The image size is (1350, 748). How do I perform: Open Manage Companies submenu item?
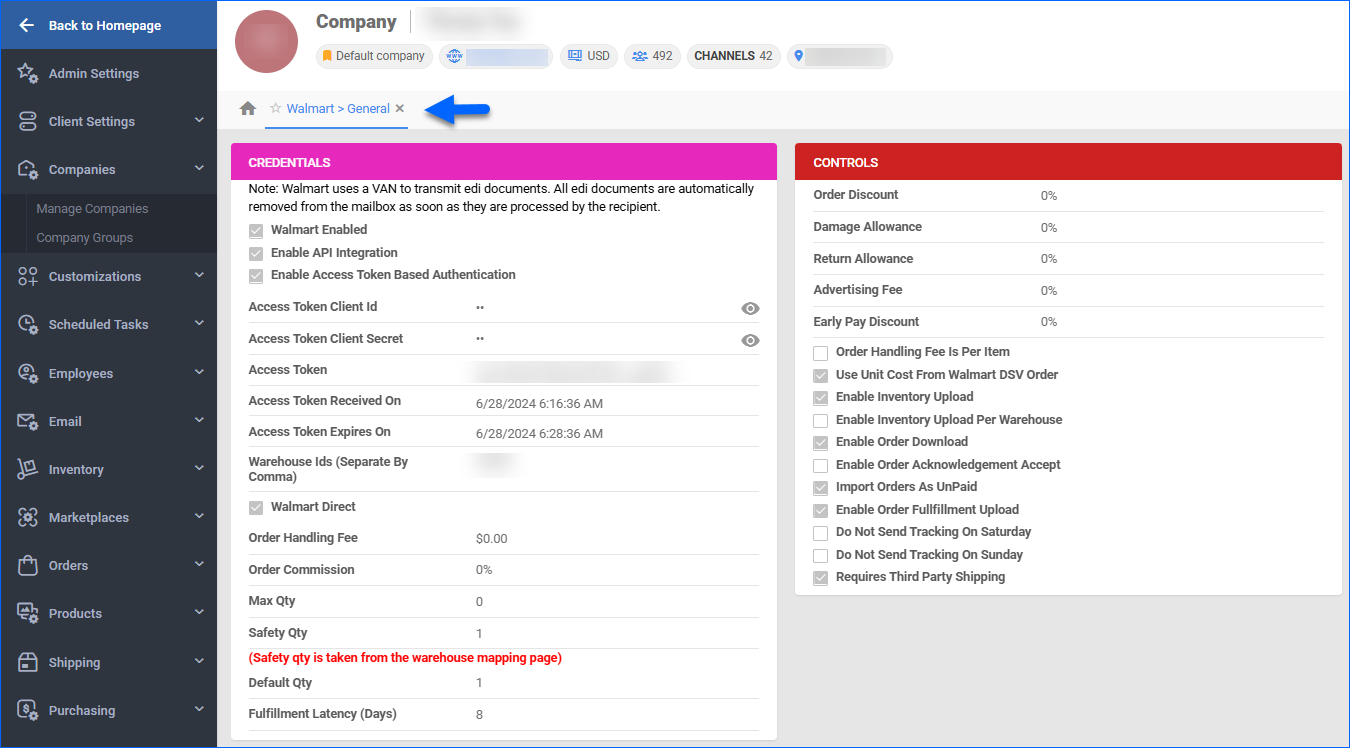coord(92,209)
